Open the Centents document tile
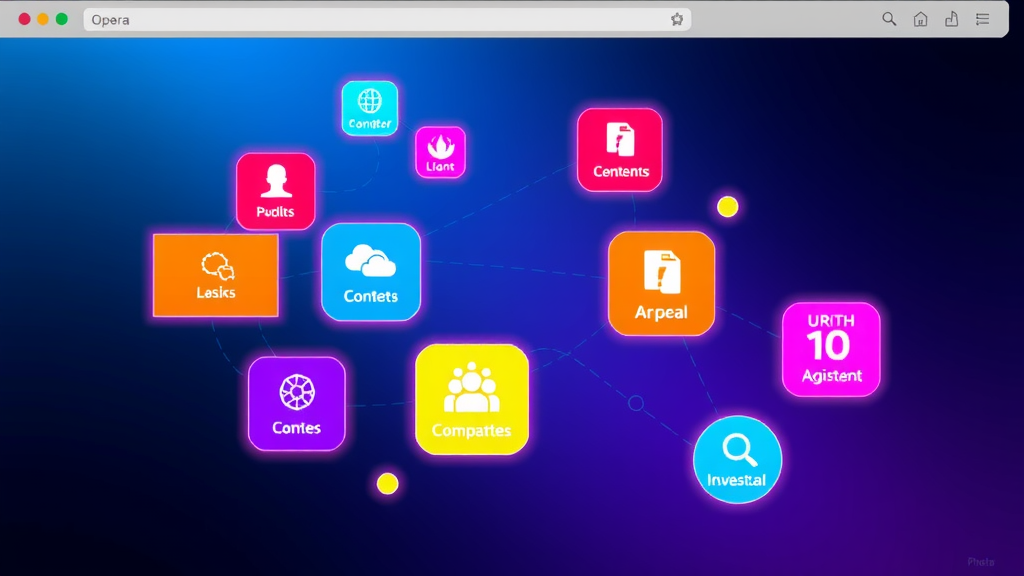1024x576 pixels. click(620, 150)
